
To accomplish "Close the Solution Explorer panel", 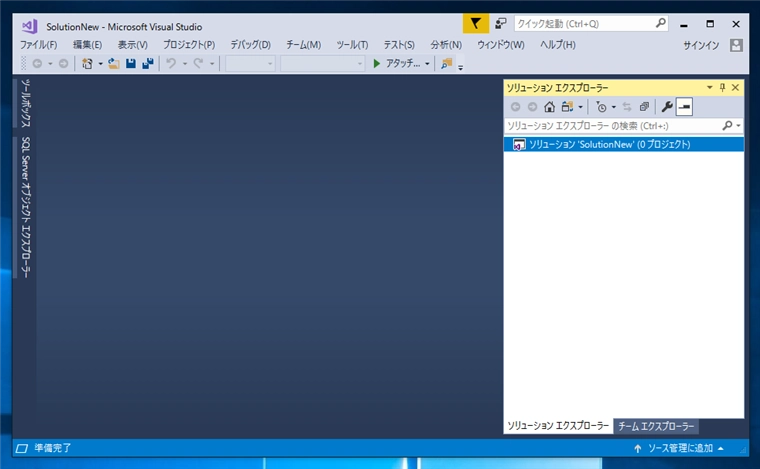I will tap(735, 87).
